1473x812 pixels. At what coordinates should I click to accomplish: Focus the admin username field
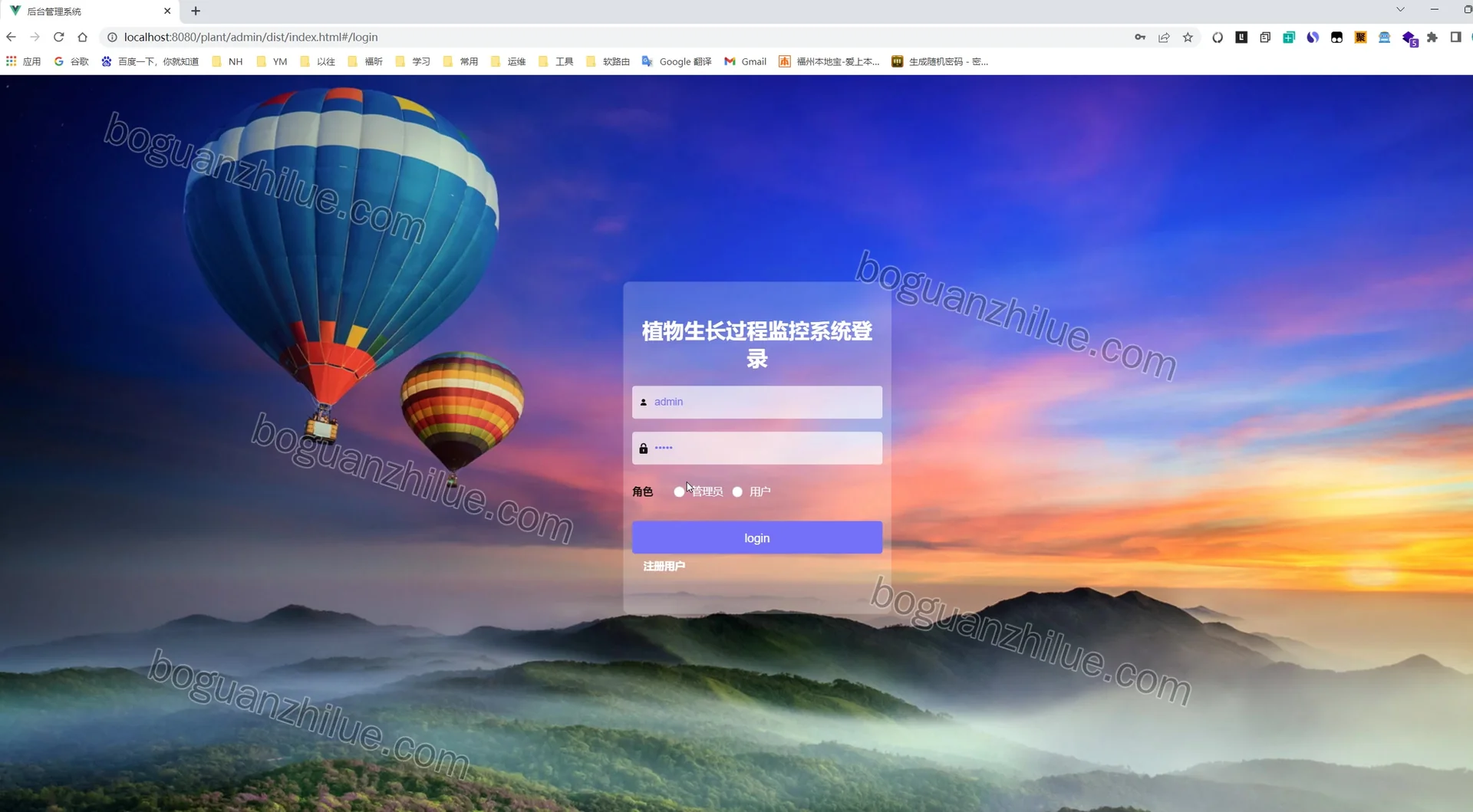click(756, 402)
